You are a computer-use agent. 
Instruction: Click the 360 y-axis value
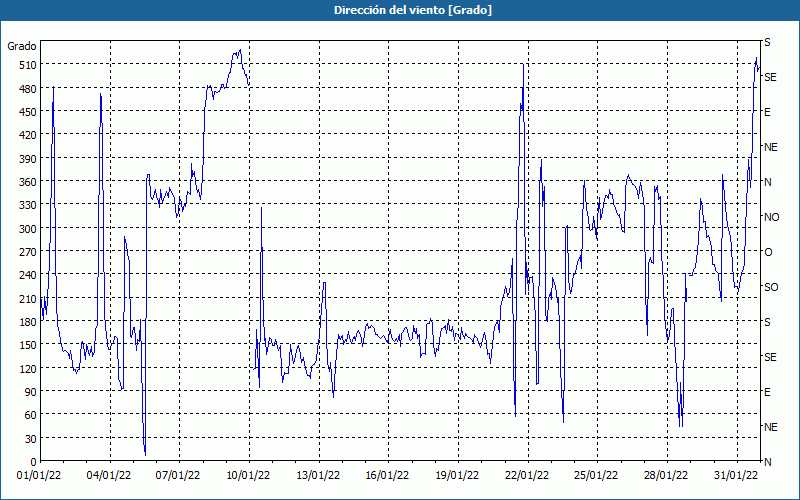28,182
